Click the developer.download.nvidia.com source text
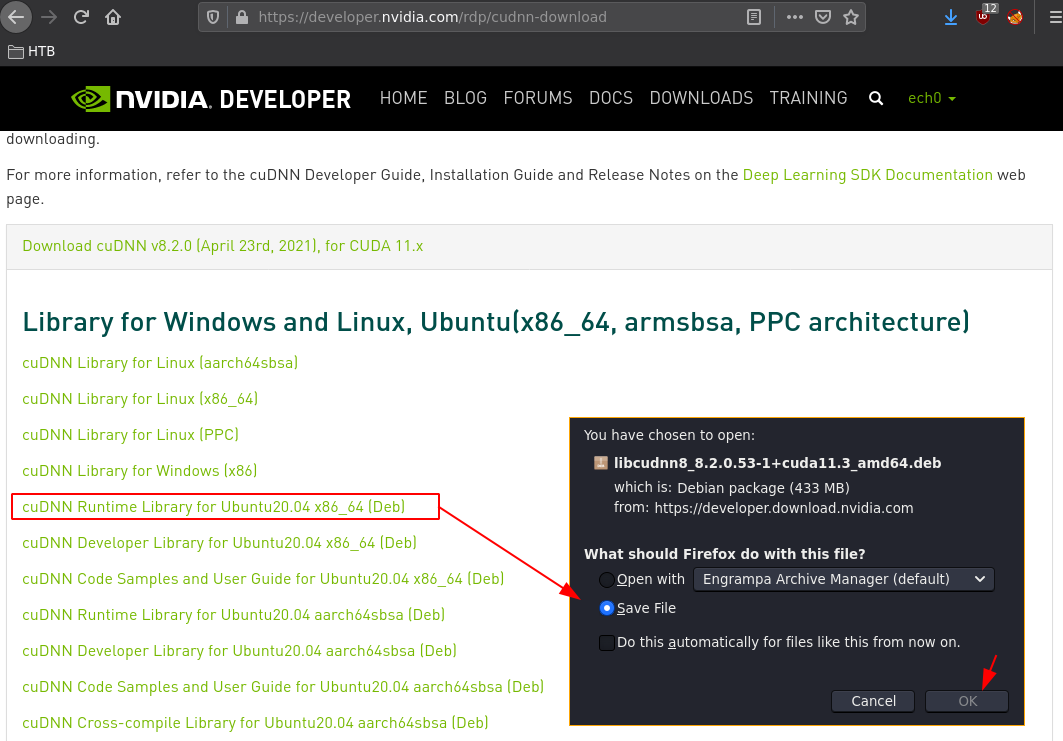Viewport: 1063px width, 741px height. click(784, 508)
